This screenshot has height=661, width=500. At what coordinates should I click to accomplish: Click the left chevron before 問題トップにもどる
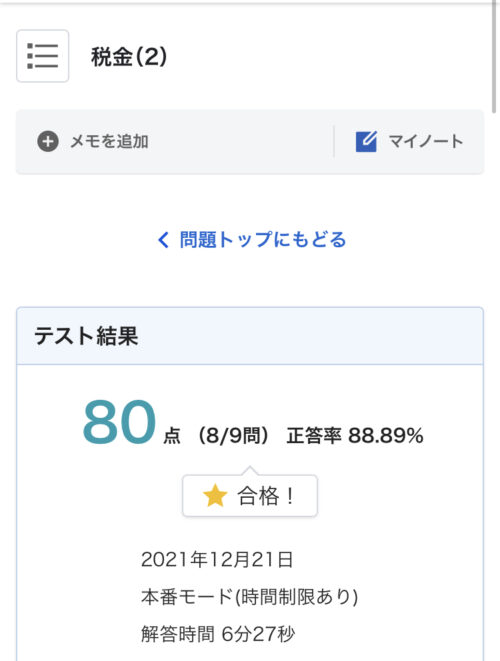tap(163, 240)
